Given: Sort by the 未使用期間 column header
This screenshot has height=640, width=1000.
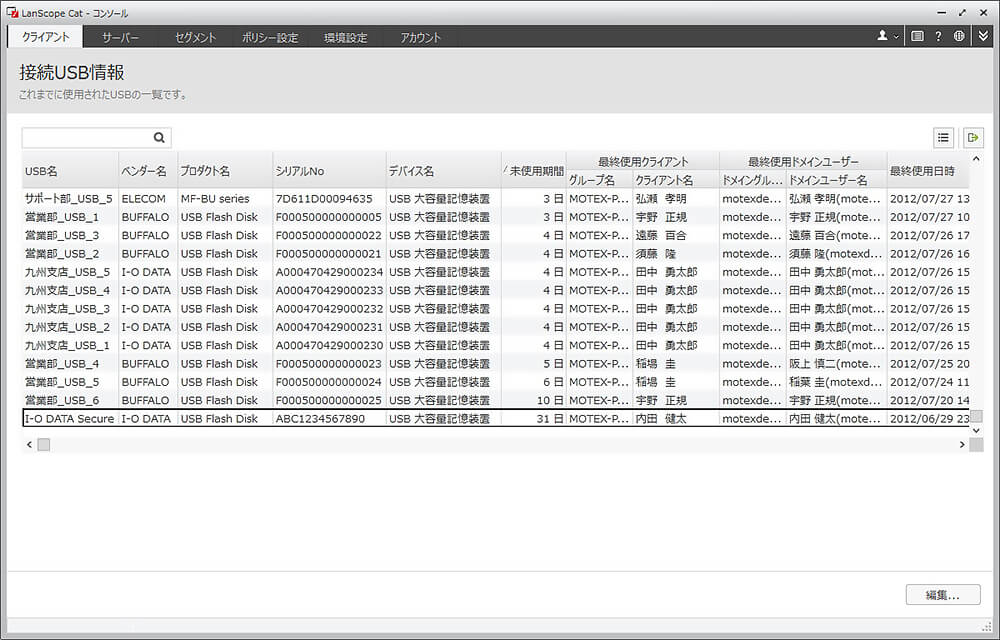Looking at the screenshot, I should coord(534,171).
